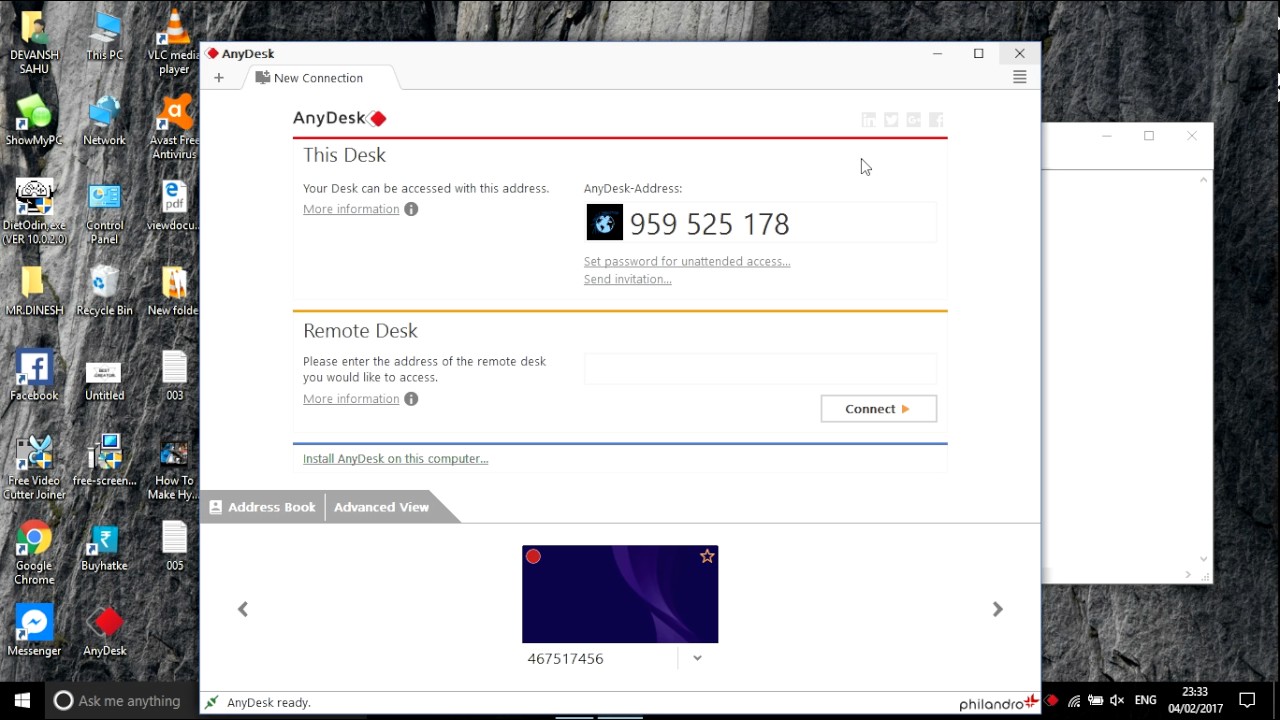Click the ENG language indicator
The image size is (1280, 720).
click(x=1146, y=701)
